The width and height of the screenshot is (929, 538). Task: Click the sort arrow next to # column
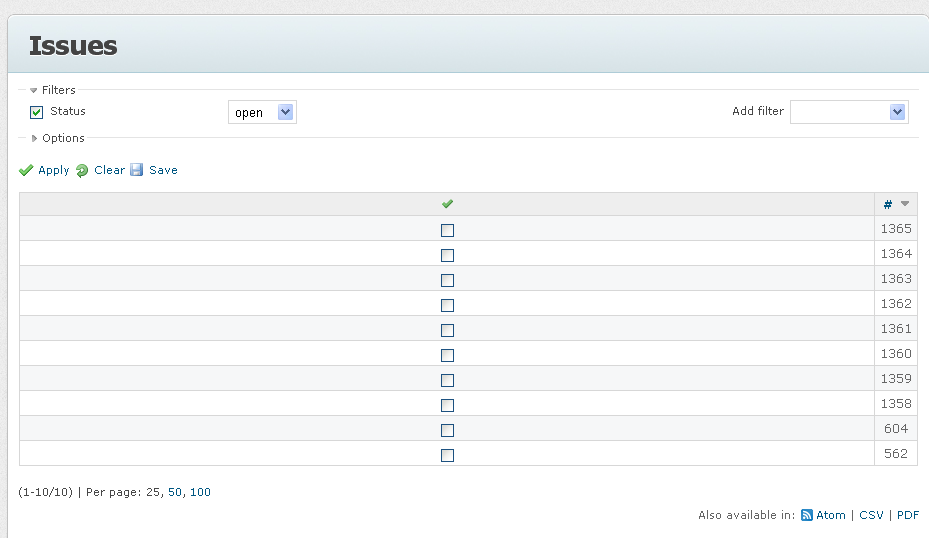[x=905, y=204]
